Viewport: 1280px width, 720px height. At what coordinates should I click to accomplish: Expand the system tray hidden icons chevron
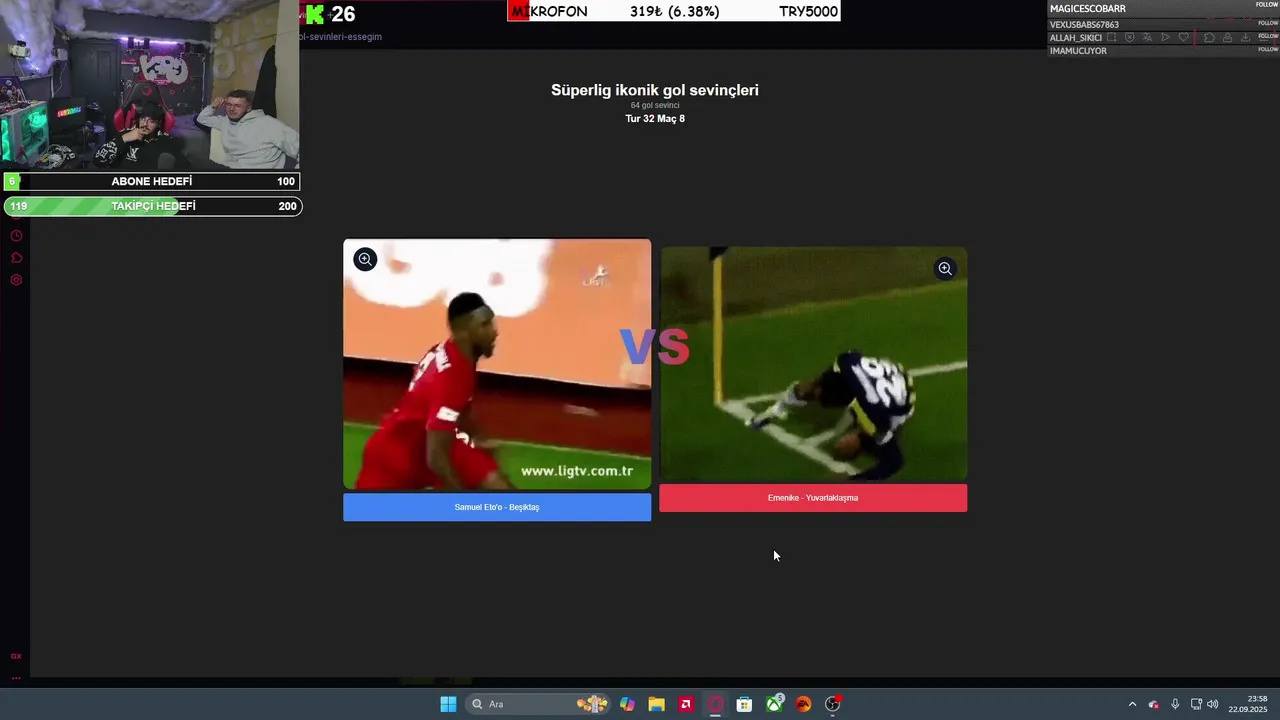[x=1132, y=704]
